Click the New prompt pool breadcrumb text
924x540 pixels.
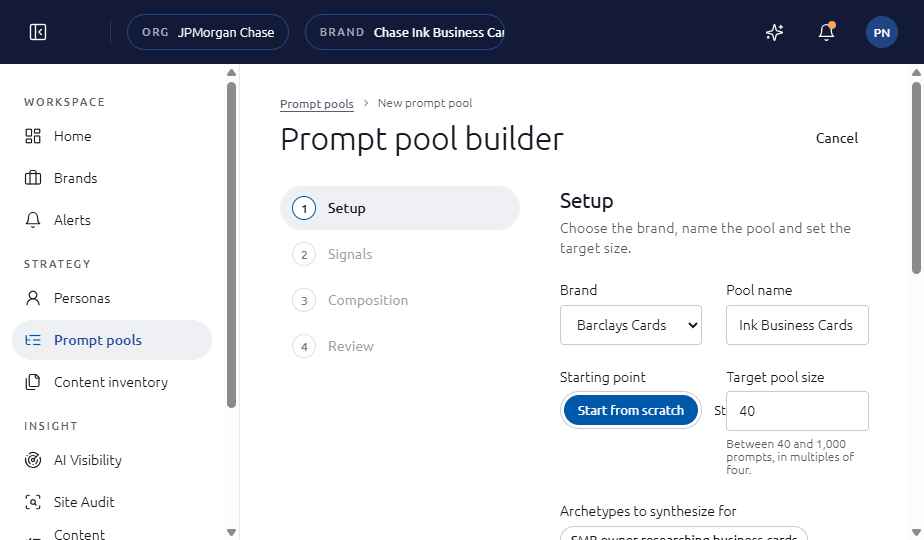click(x=425, y=103)
